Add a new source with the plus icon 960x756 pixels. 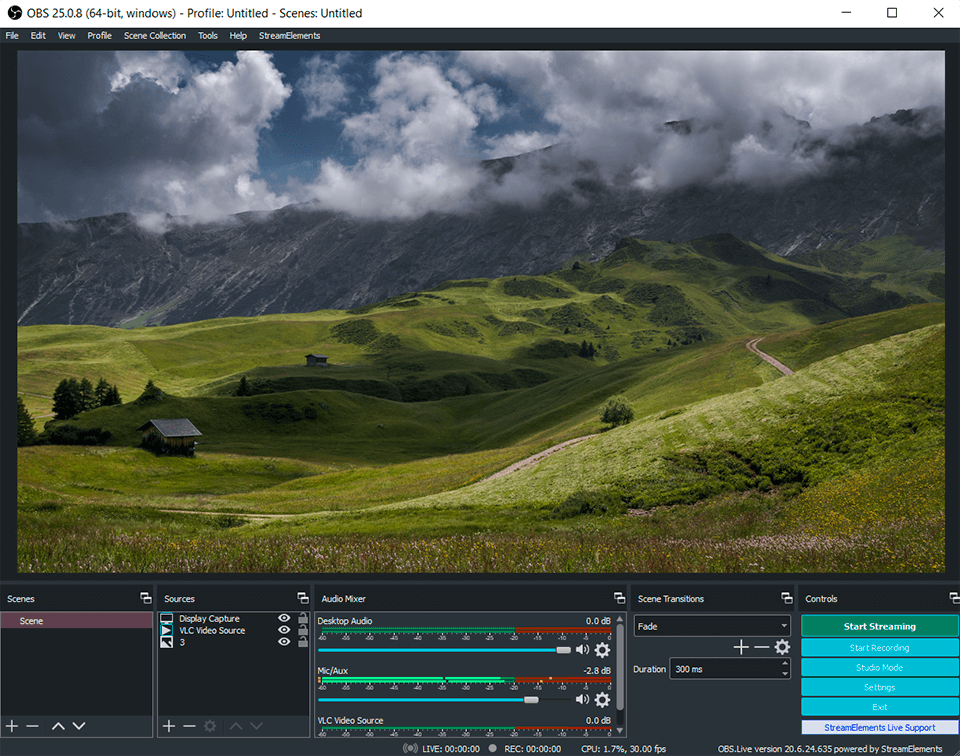[x=169, y=726]
